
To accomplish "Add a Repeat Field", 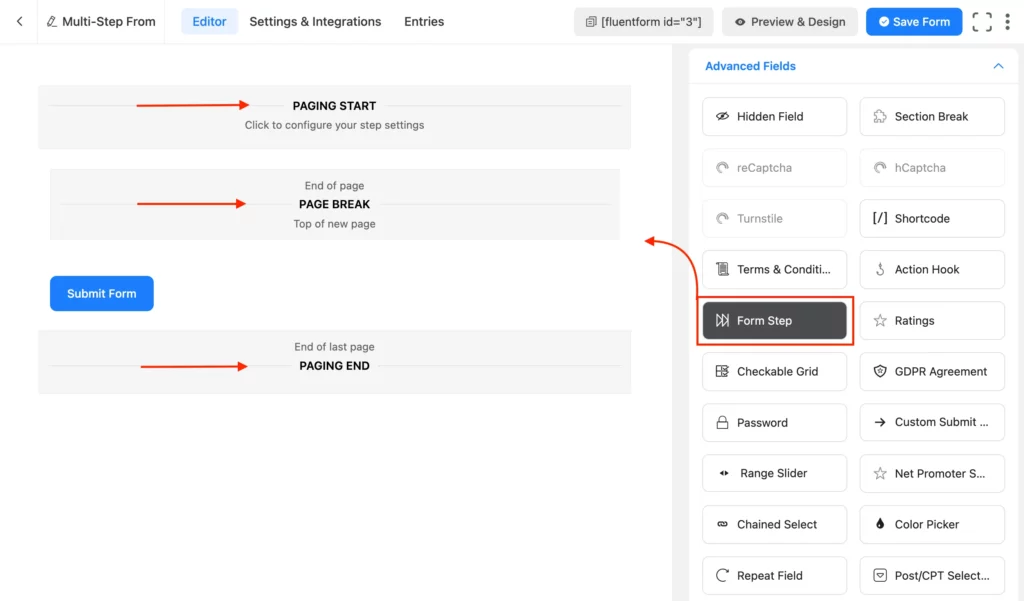I will coord(774,575).
